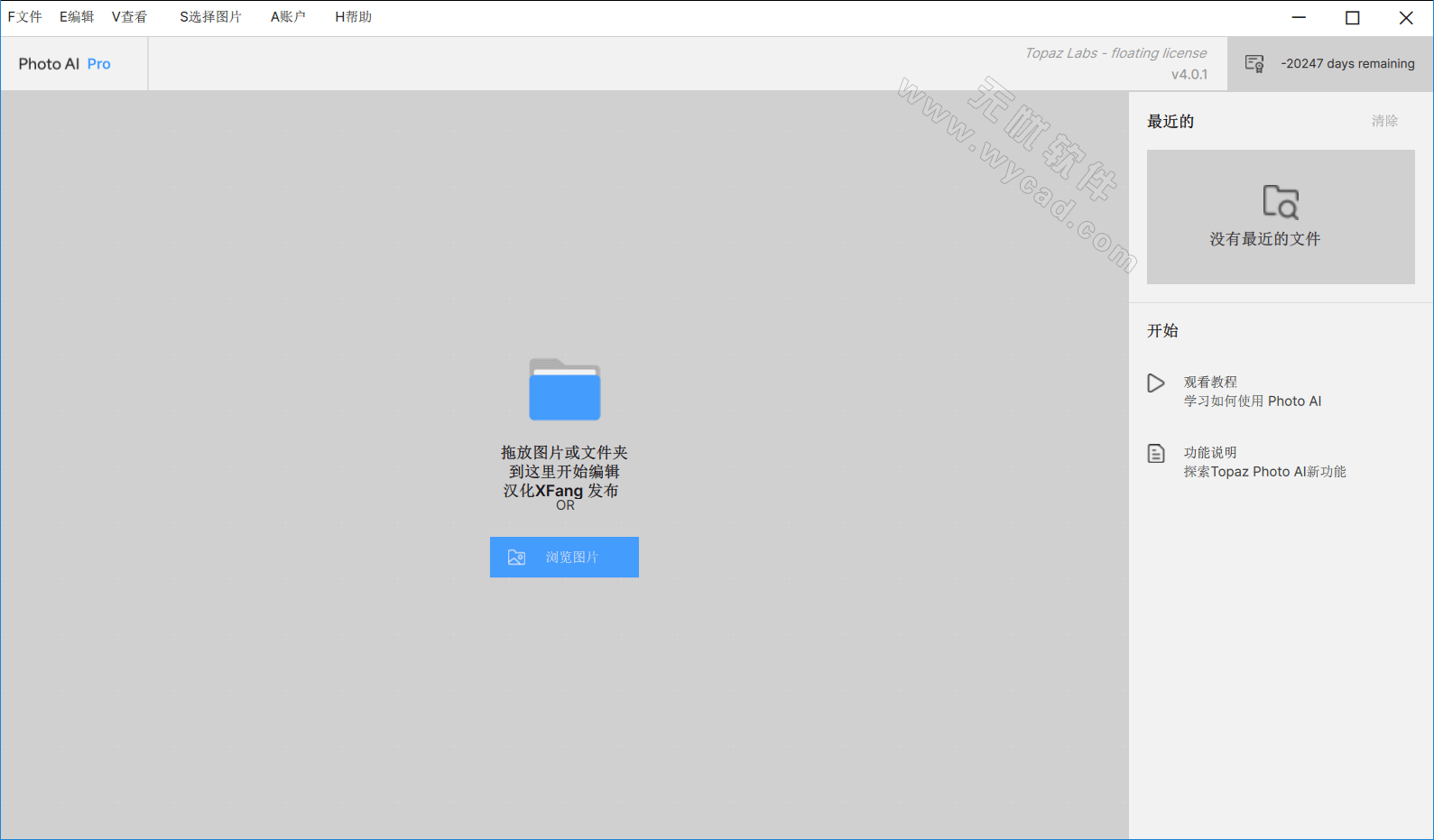Viewport: 1434px width, 840px height.
Task: Click the image icon inside 浏览图片 button
Action: click(516, 558)
